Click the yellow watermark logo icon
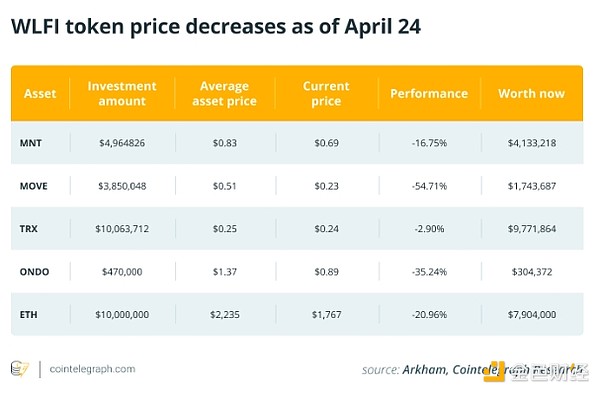The image size is (600, 393). 494,372
